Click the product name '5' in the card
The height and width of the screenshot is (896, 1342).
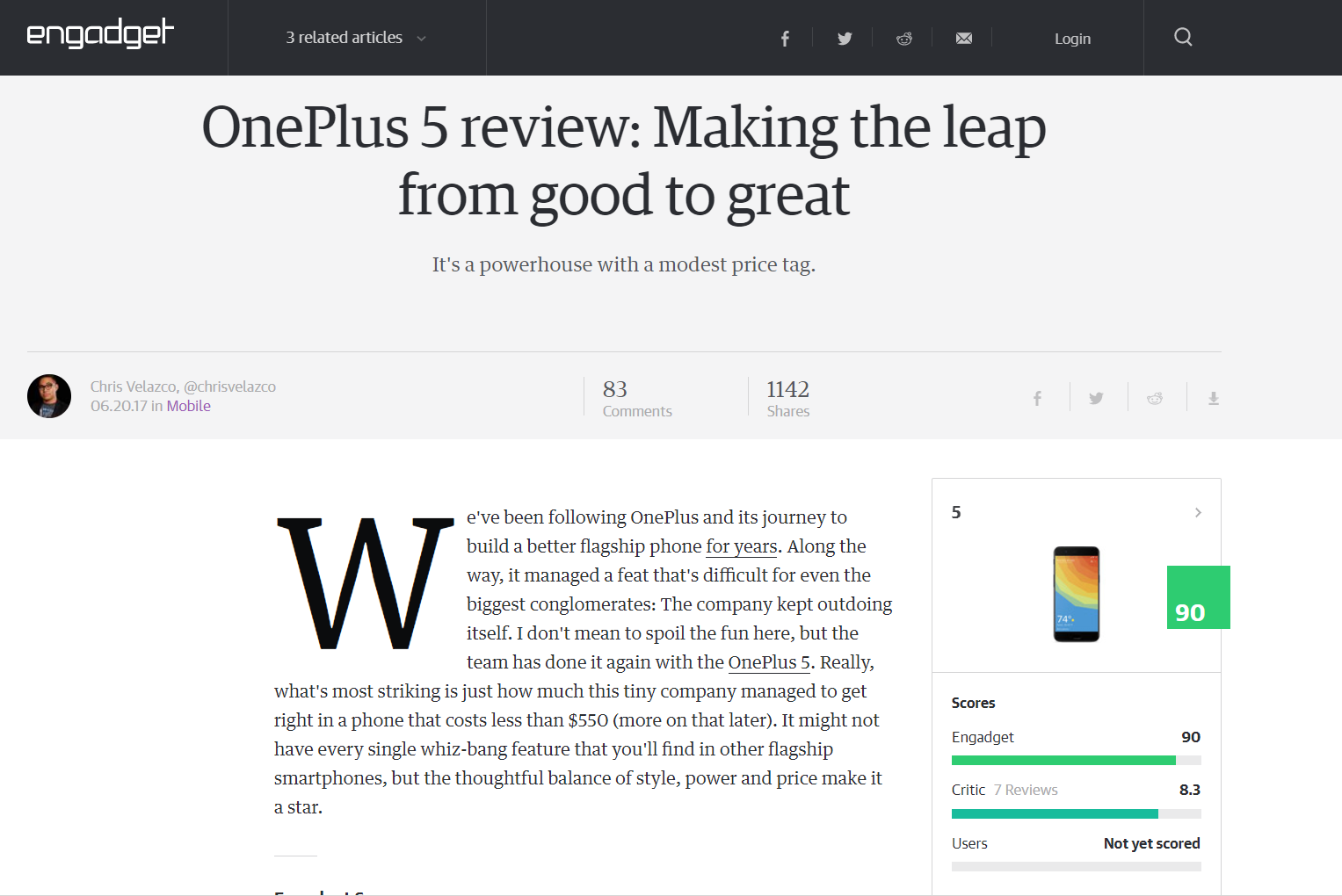(x=956, y=512)
